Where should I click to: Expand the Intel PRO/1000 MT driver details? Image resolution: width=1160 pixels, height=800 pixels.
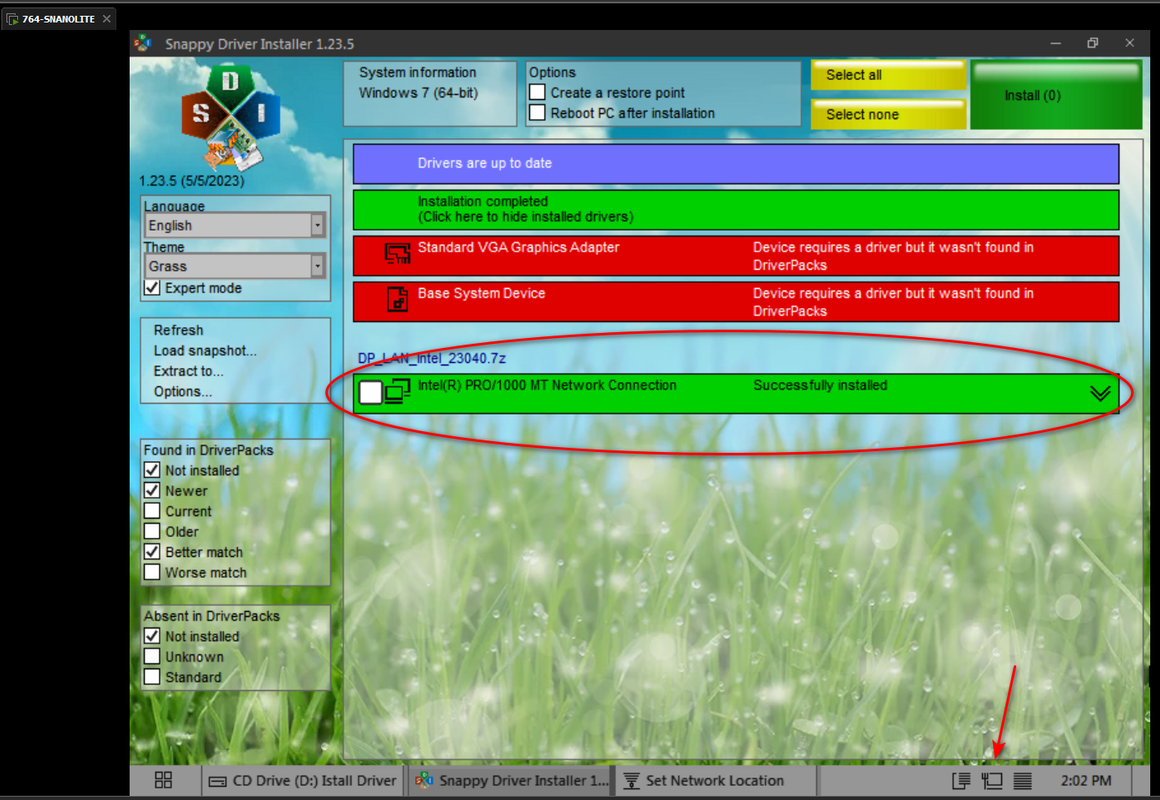point(1100,393)
